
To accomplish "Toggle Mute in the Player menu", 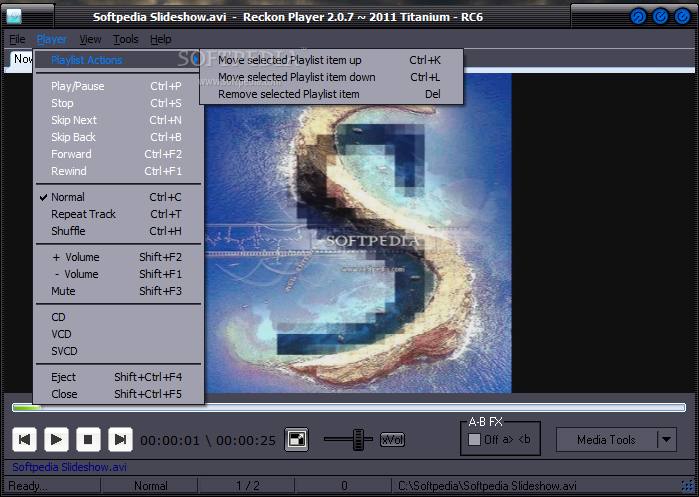I will pos(119,291).
